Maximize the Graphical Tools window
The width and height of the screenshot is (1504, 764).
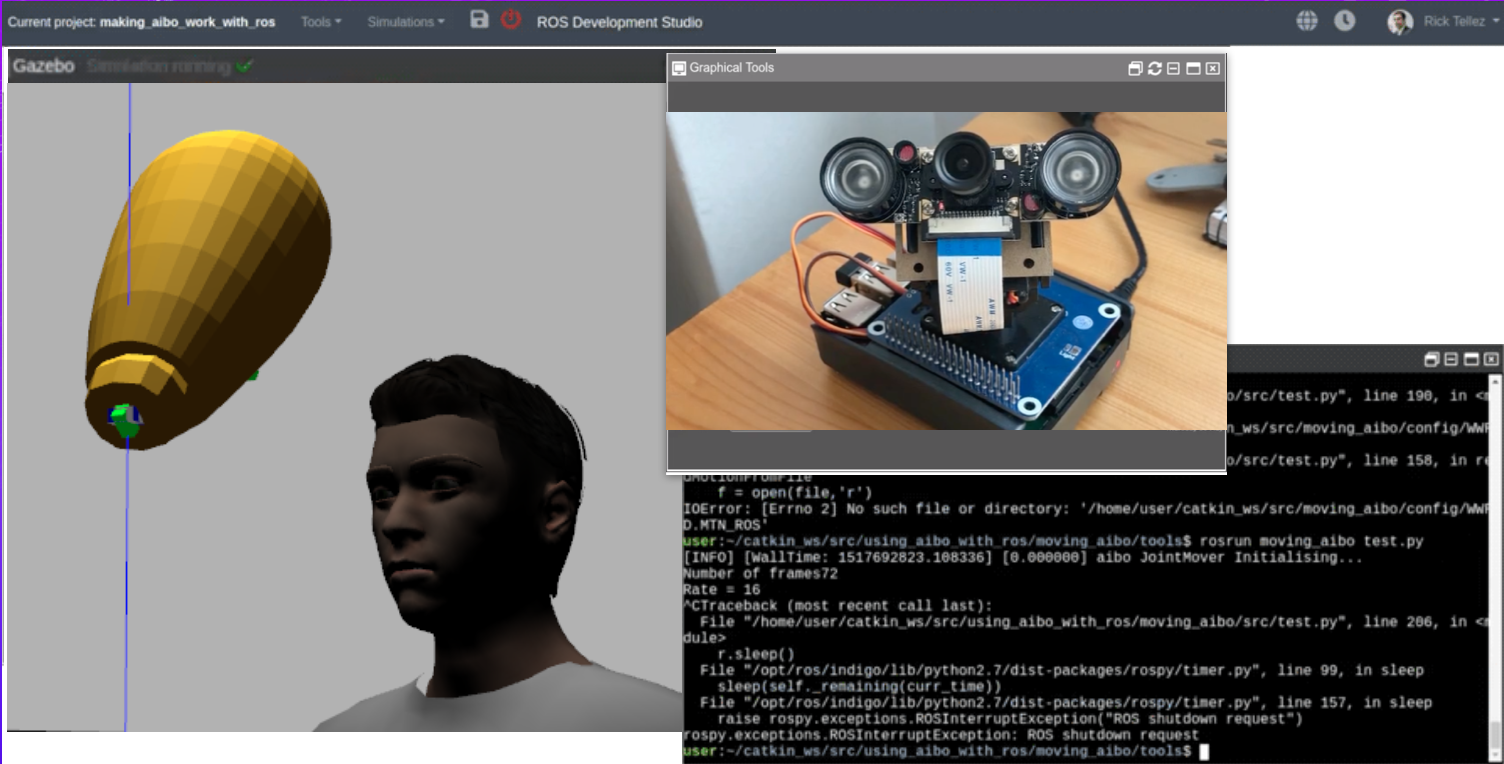(1193, 68)
